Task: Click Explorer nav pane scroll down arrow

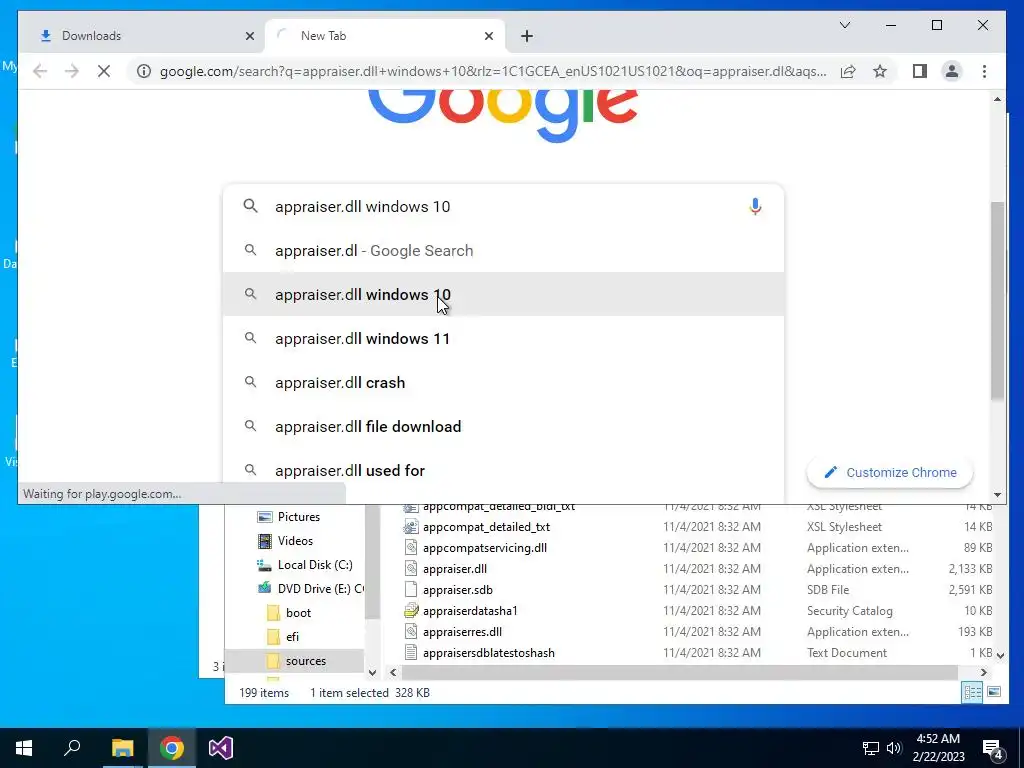Action: coord(372,672)
